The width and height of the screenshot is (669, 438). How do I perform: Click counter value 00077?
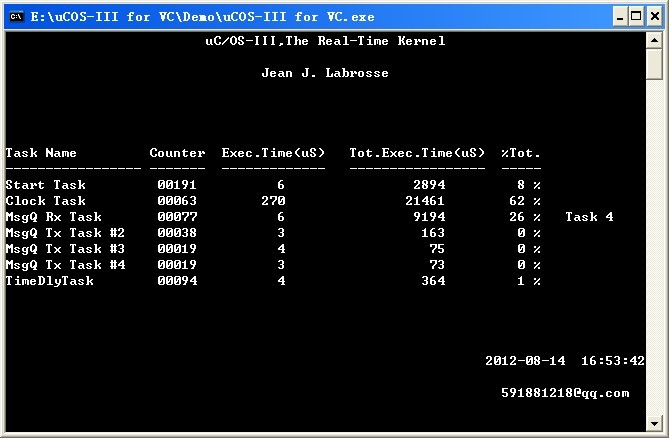tap(177, 217)
